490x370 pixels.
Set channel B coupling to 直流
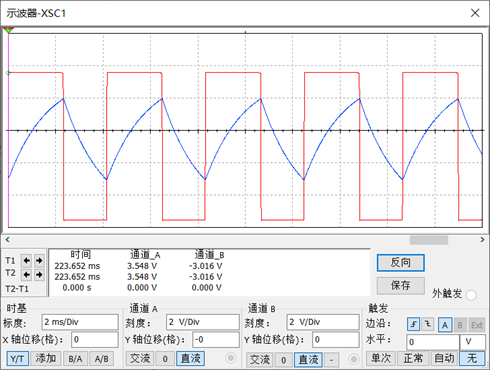tap(308, 360)
